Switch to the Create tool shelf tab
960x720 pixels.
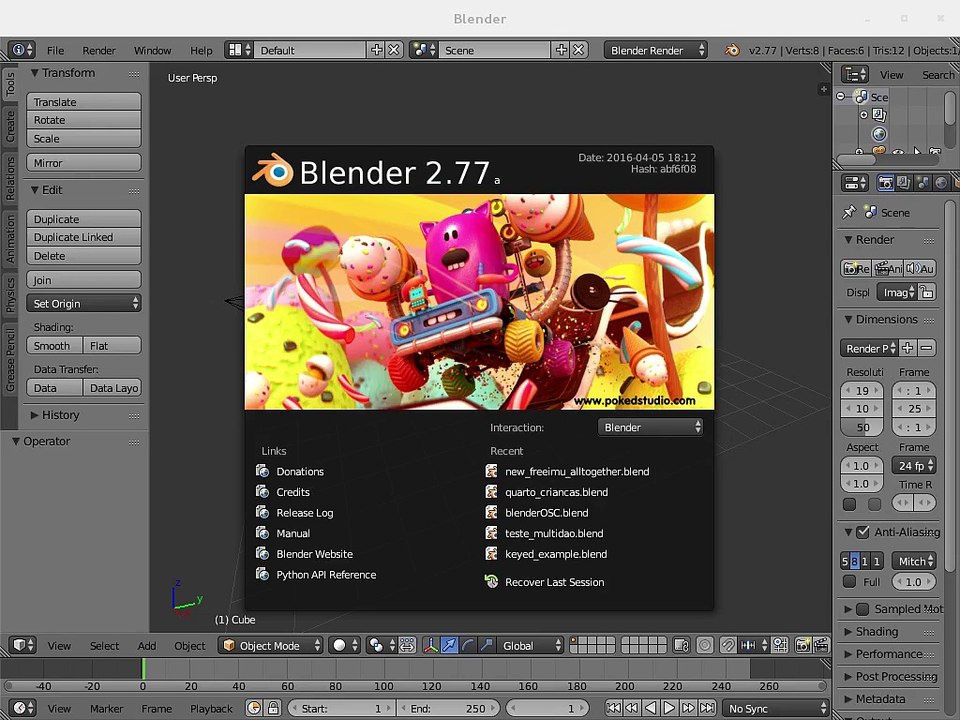(10, 127)
